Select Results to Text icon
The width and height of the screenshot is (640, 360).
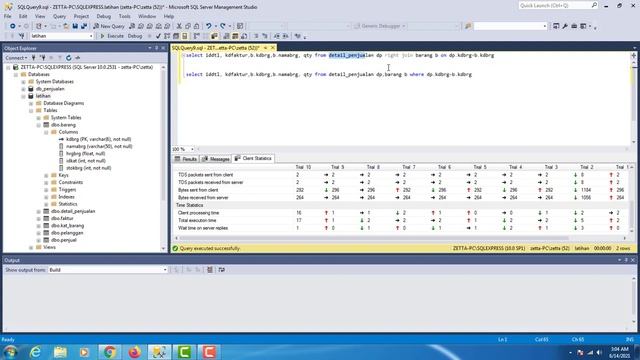226,36
